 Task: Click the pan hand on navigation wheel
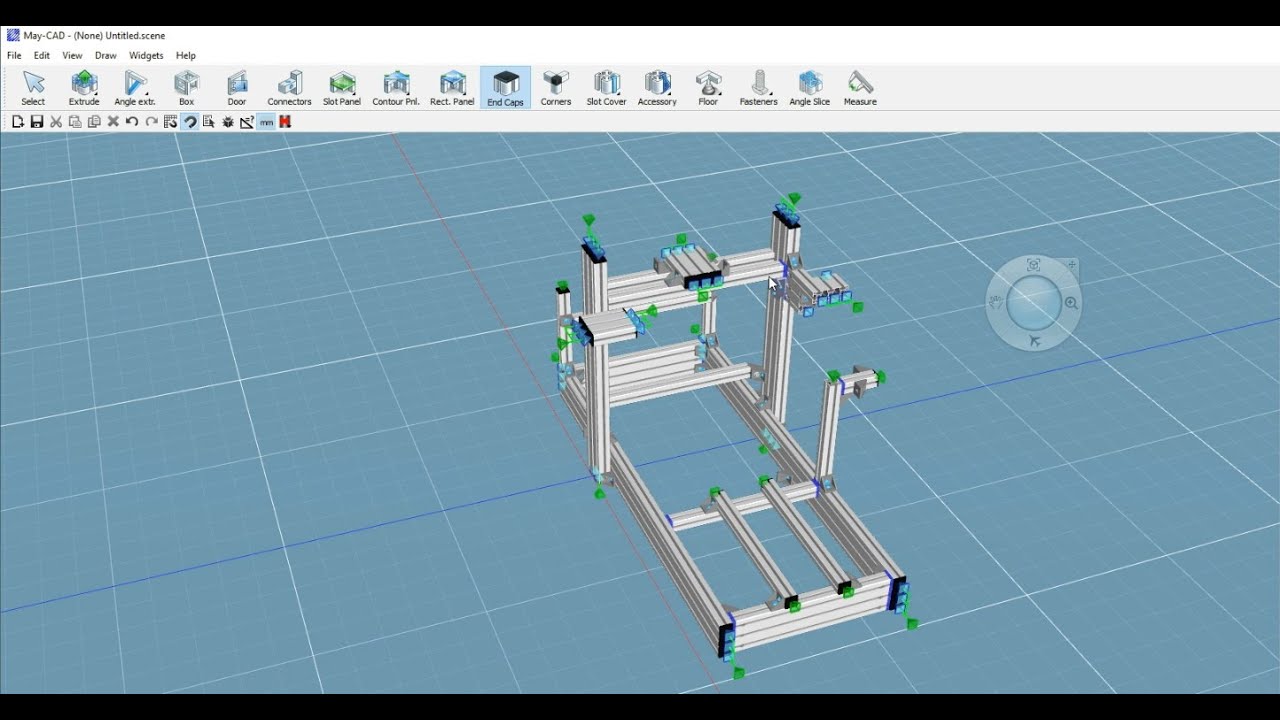click(x=996, y=302)
